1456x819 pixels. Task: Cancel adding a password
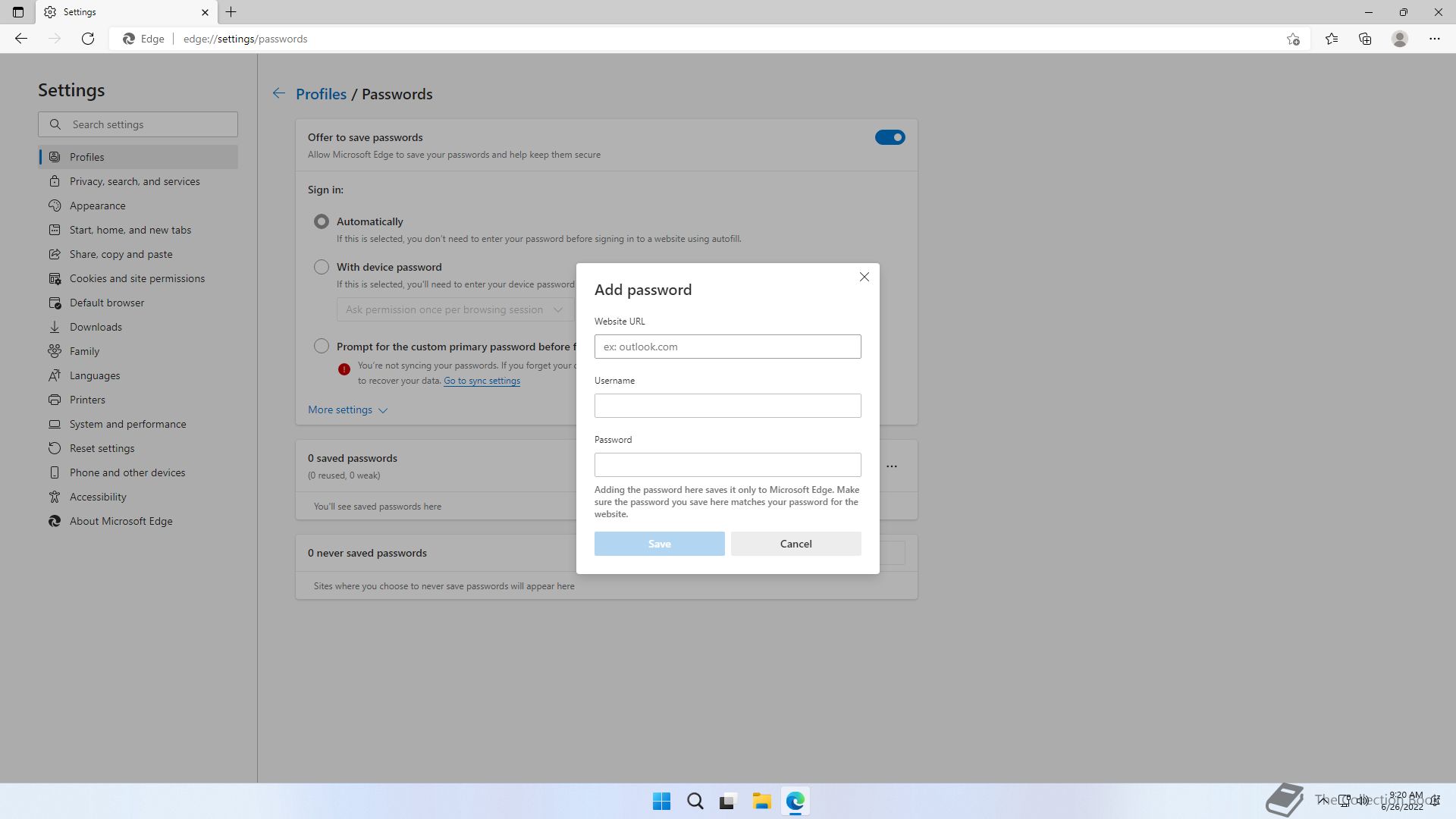[x=795, y=544]
